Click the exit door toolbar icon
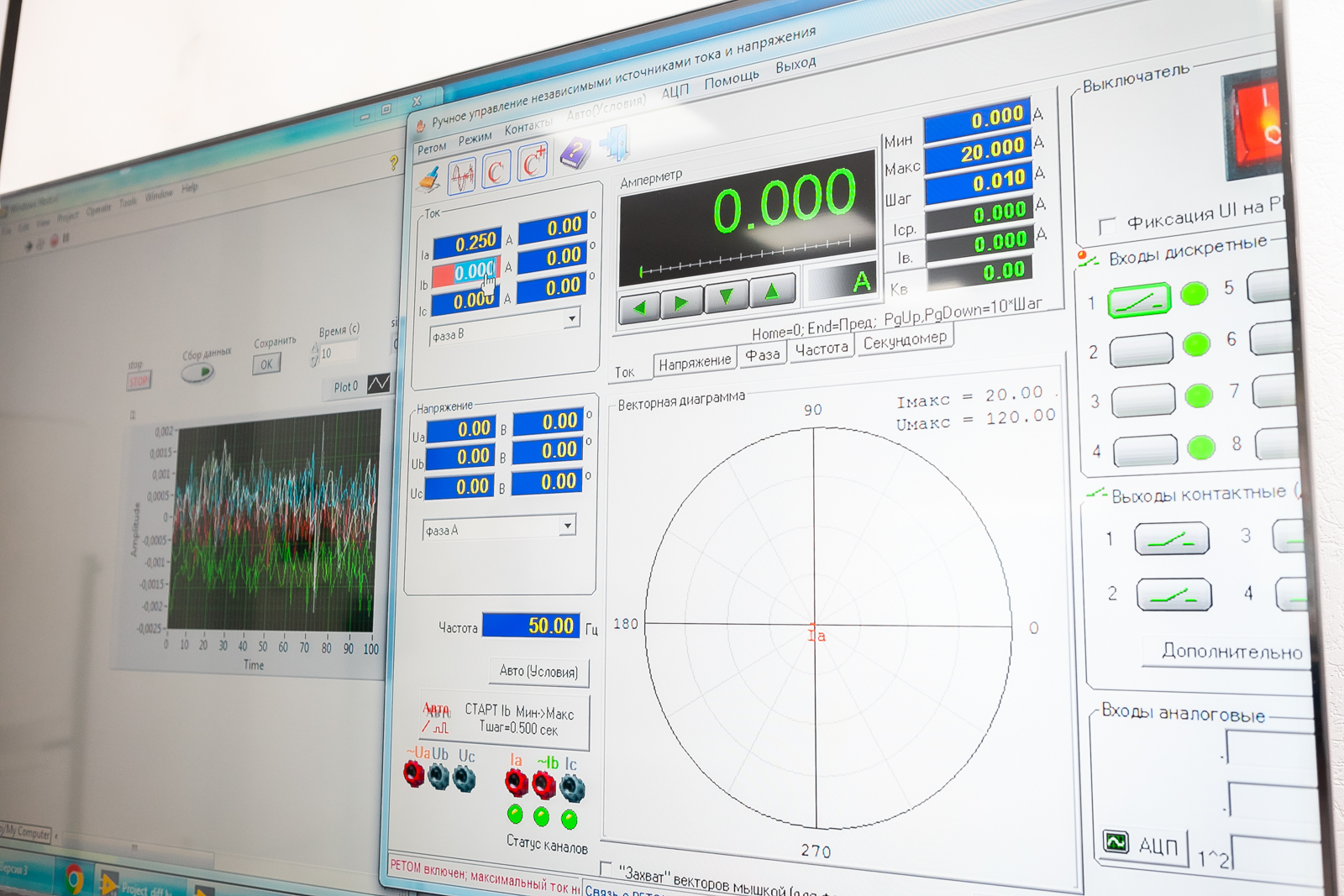The width and height of the screenshot is (1344, 896). point(617,144)
